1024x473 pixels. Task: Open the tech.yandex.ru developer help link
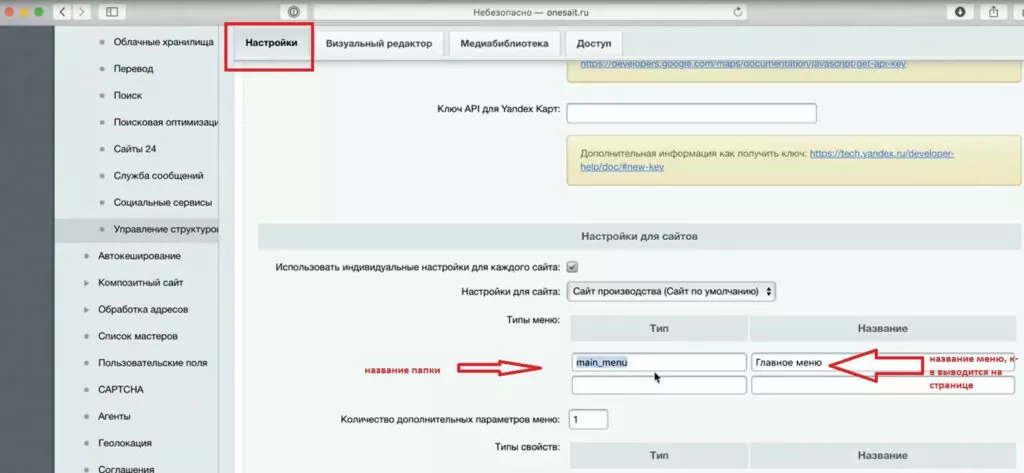pos(882,154)
